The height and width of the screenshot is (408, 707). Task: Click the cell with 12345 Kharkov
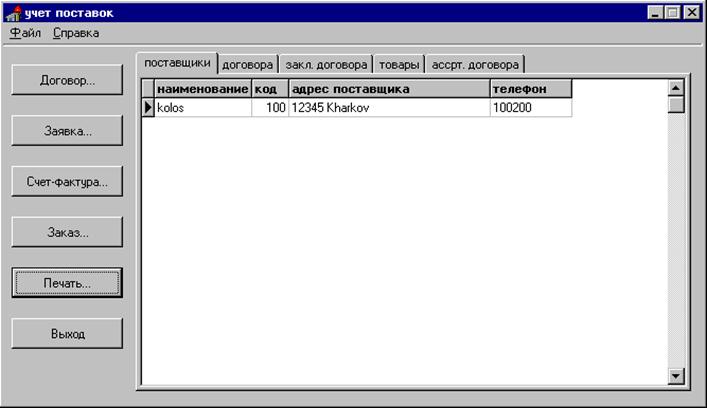click(388, 107)
